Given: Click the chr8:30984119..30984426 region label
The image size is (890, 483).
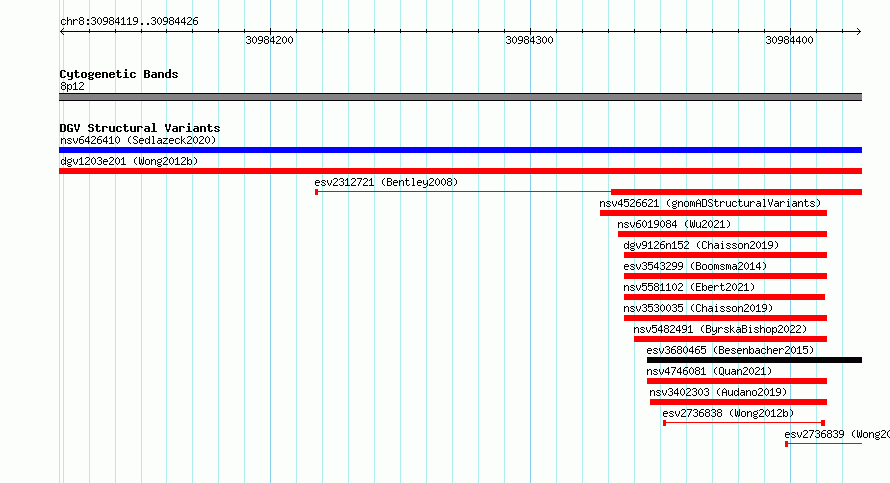Looking at the screenshot, I should pyautogui.click(x=129, y=22).
